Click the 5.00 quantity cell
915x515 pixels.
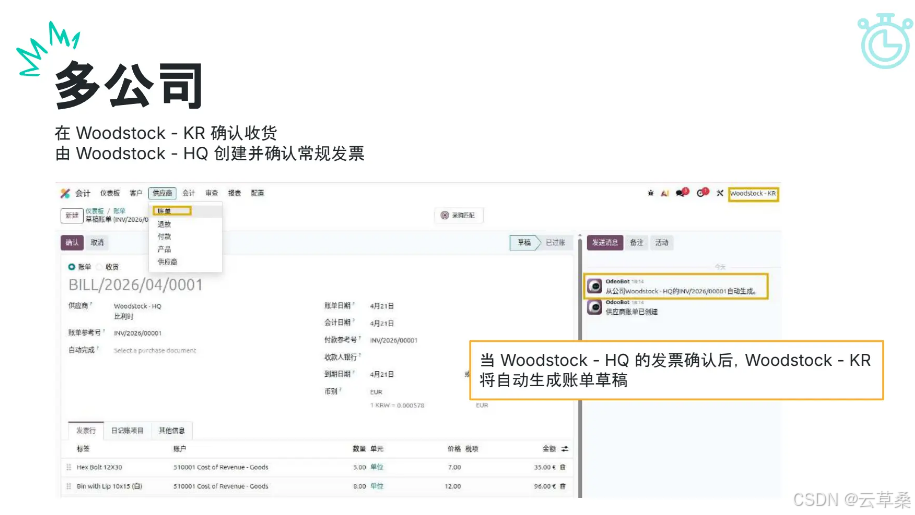(359, 467)
